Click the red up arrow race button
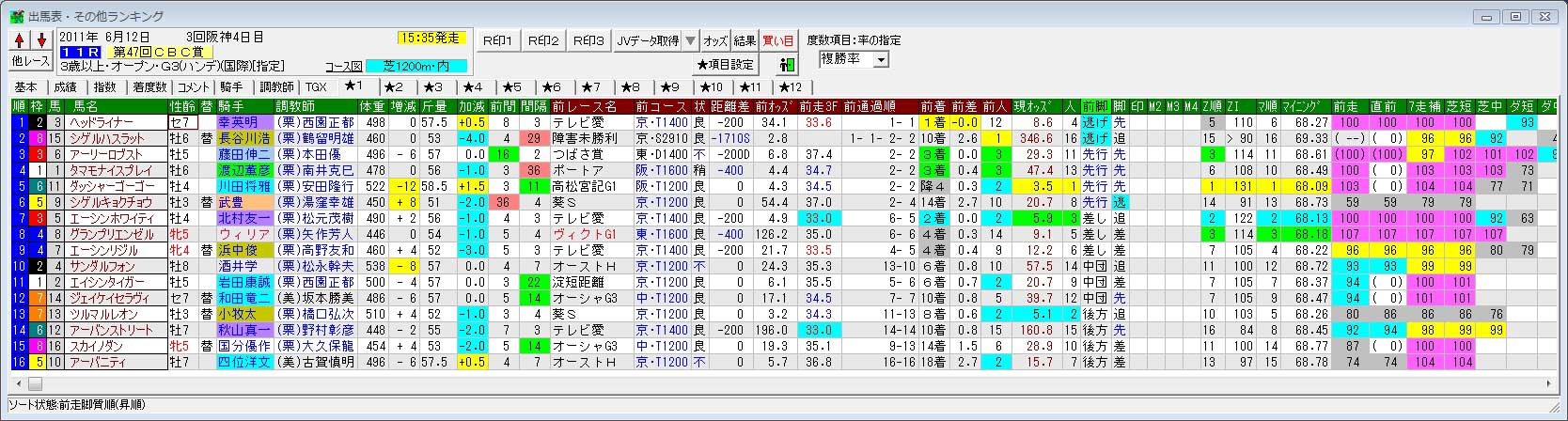This screenshot has height=421, width=1568. (x=20, y=39)
